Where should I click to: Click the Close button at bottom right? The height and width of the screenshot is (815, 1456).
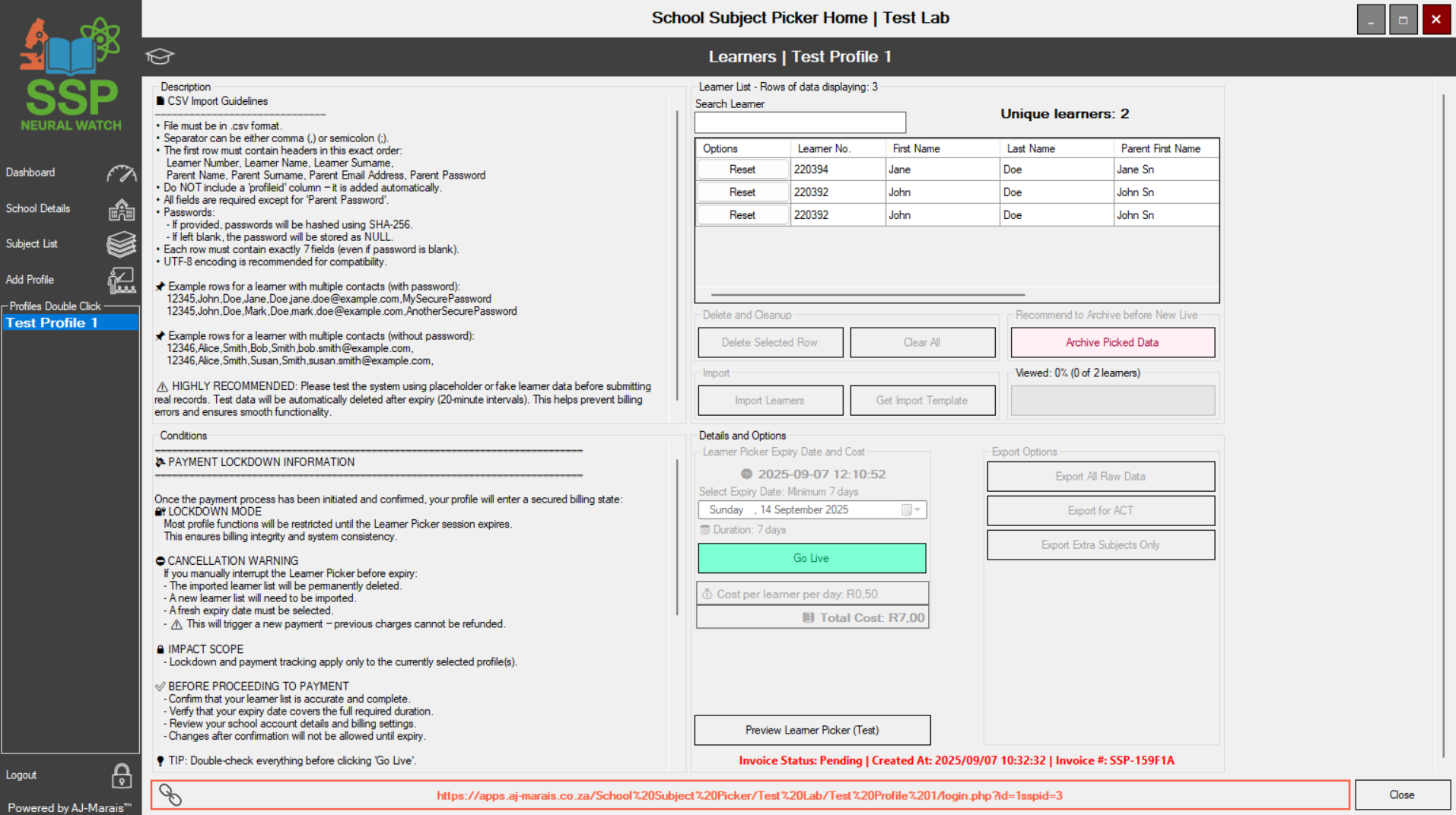[1401, 794]
